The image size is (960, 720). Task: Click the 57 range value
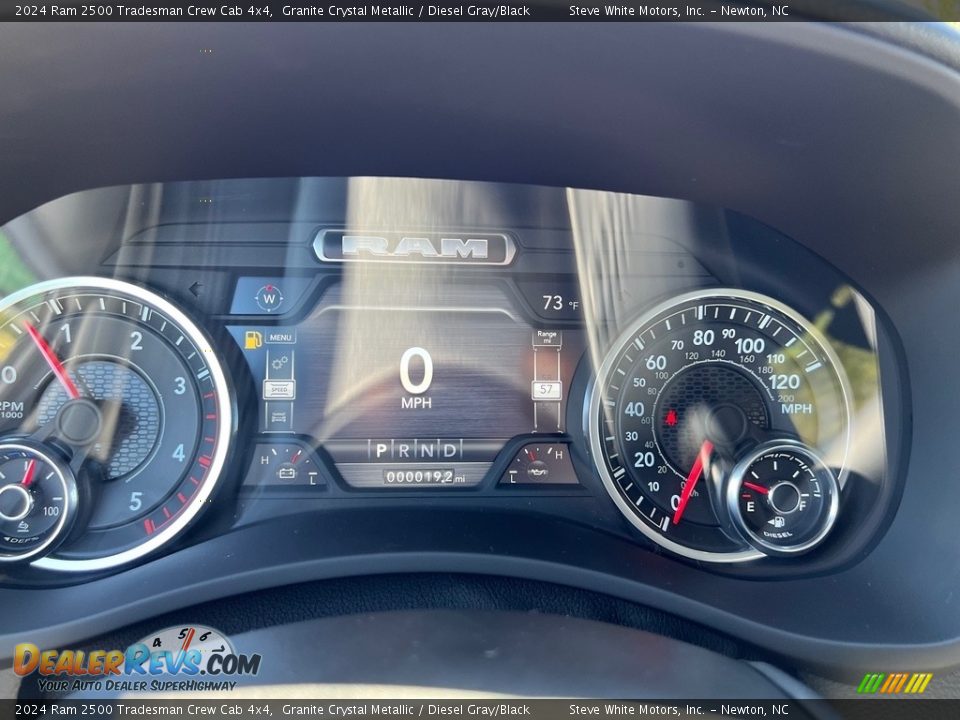tap(547, 389)
